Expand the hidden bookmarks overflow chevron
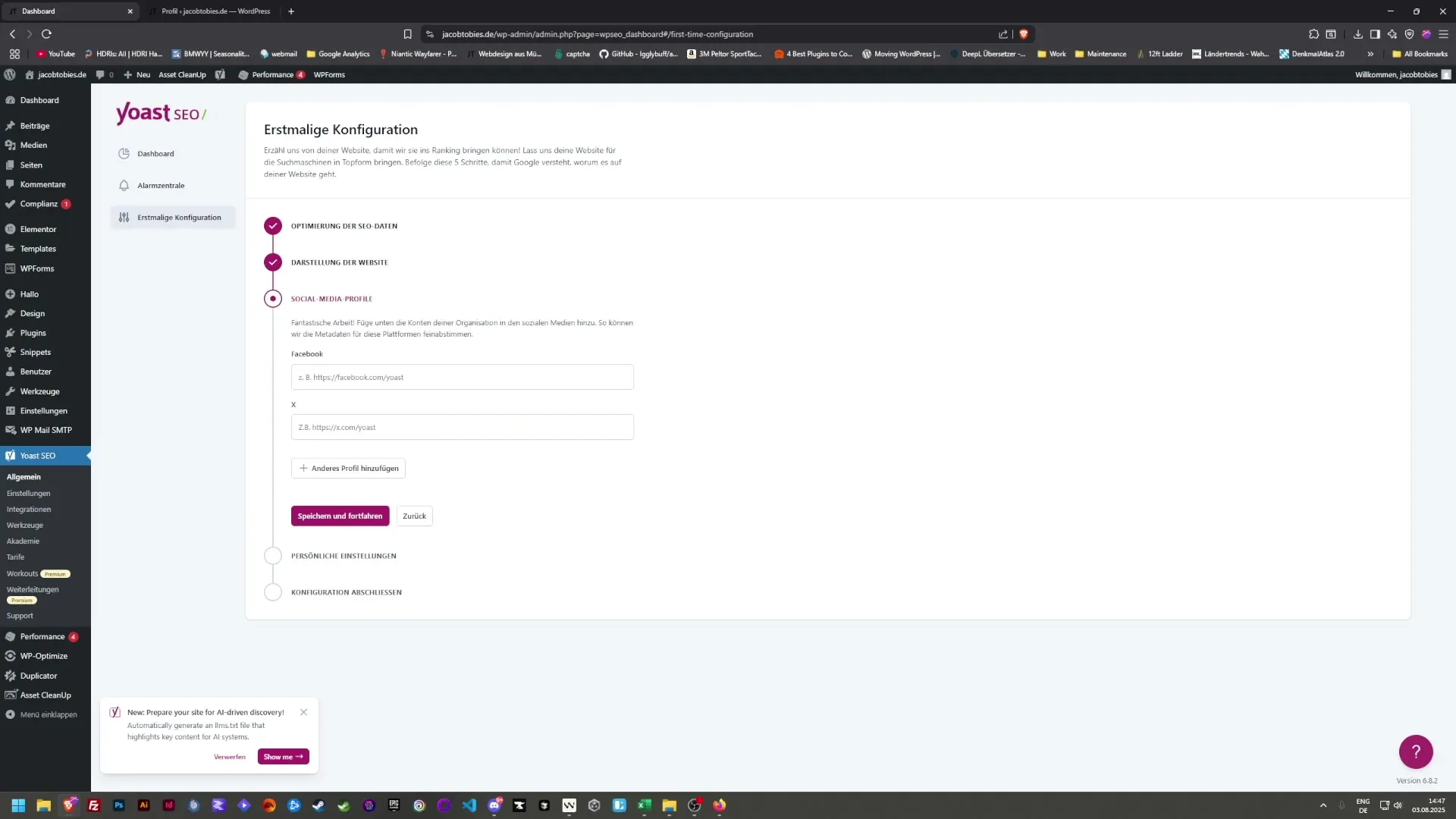 tap(1370, 54)
